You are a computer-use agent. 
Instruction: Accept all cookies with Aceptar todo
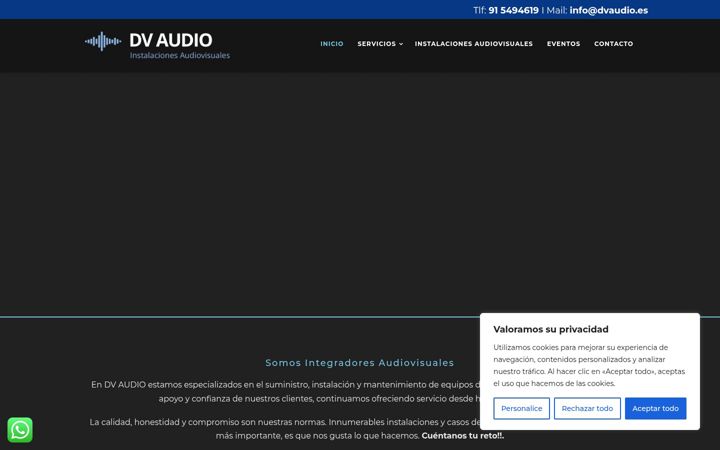pyautogui.click(x=655, y=408)
